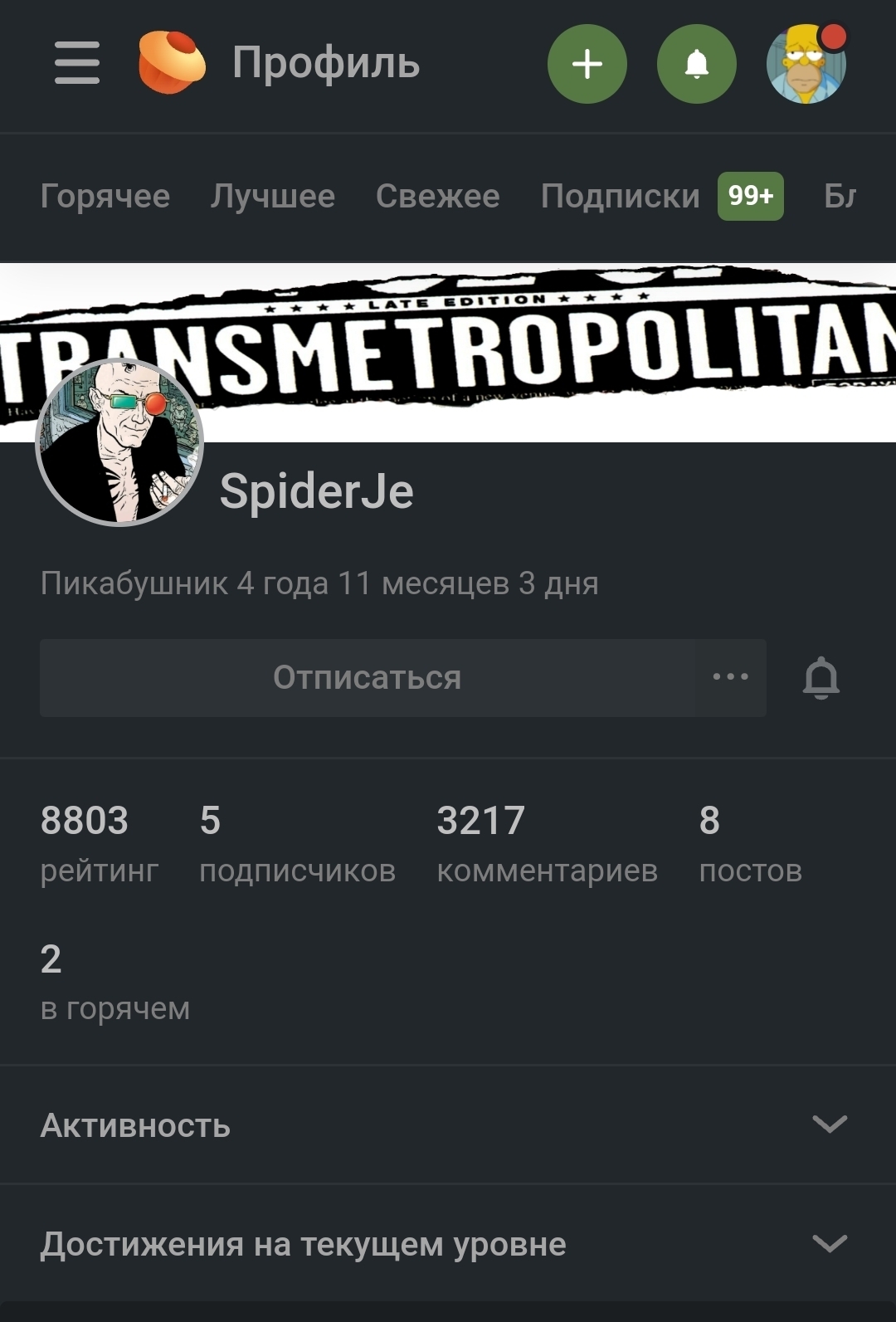Expand the Активность section

coord(448,1125)
